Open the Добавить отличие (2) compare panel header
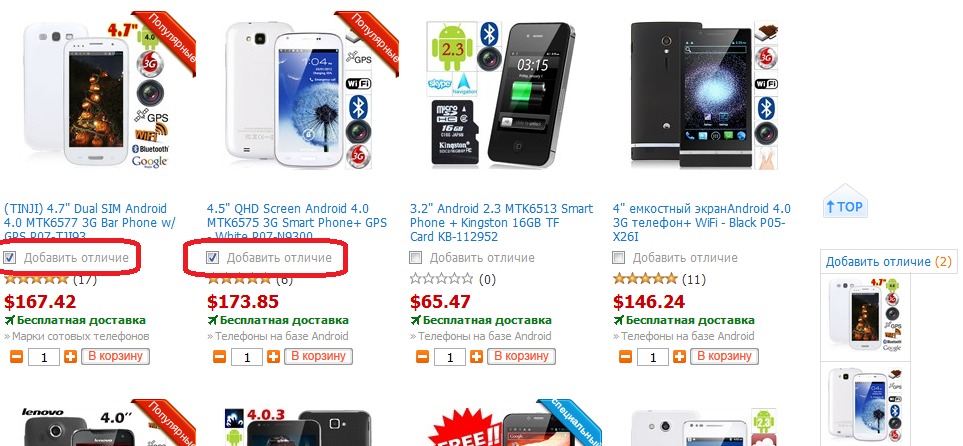Viewport: 963px width, 446px height. click(x=887, y=262)
